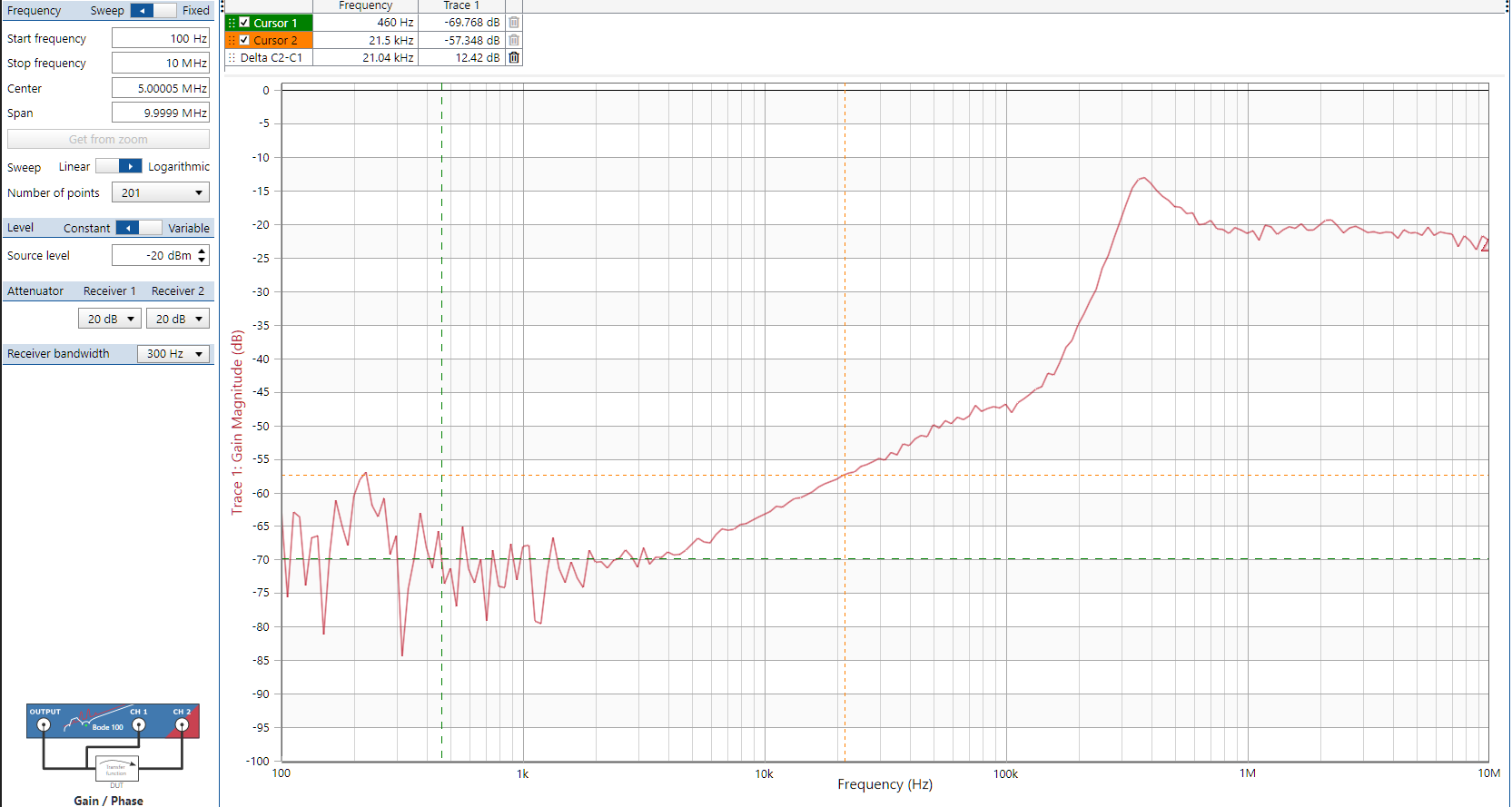Increase Source level with the up arrow
This screenshot has width=1512, height=807.
[203, 251]
